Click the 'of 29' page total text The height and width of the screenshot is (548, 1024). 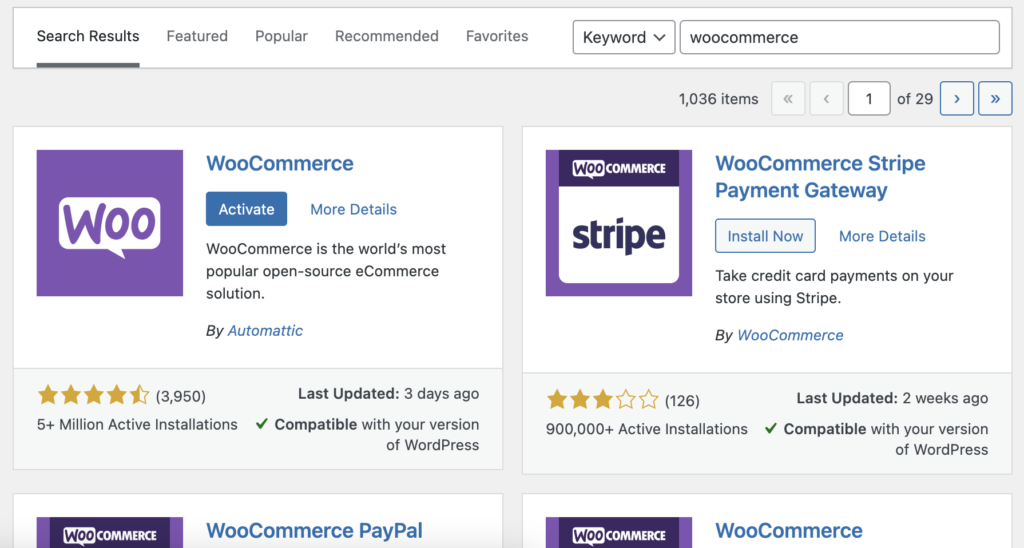tap(915, 99)
